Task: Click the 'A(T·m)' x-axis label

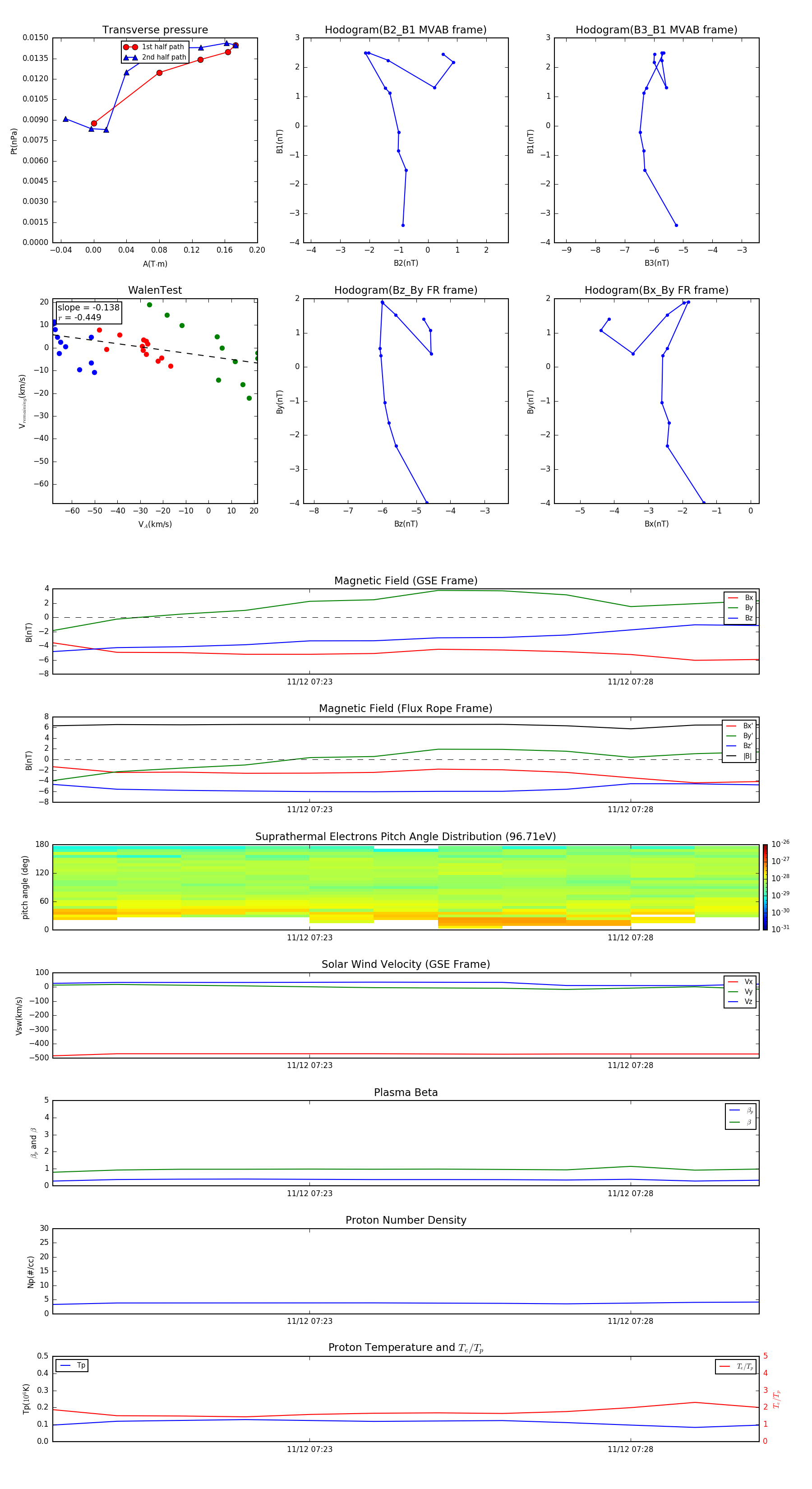Action: coord(155,264)
